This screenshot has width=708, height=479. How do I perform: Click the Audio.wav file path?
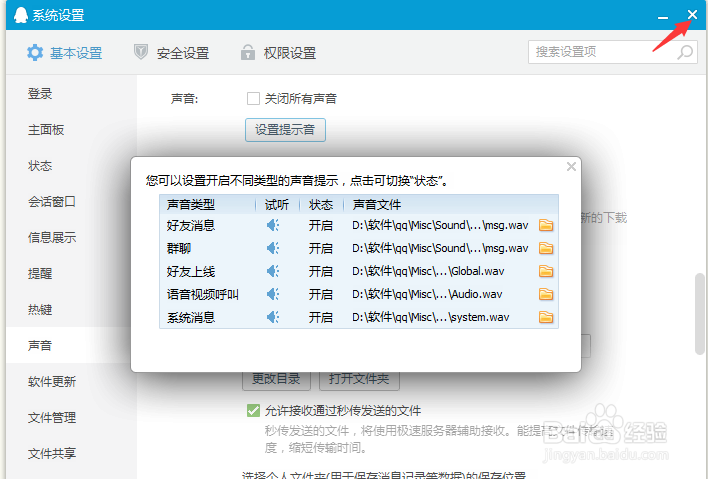[x=427, y=294]
